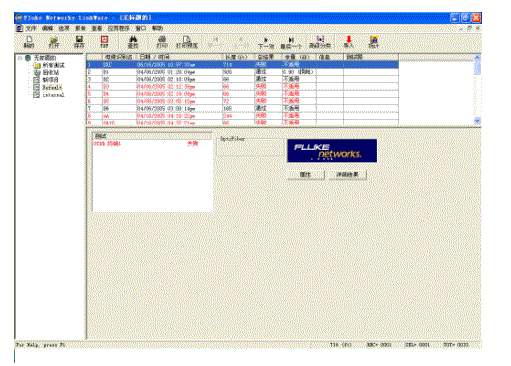
Task: Click the red arrow Import (导入) icon
Action: point(349,42)
